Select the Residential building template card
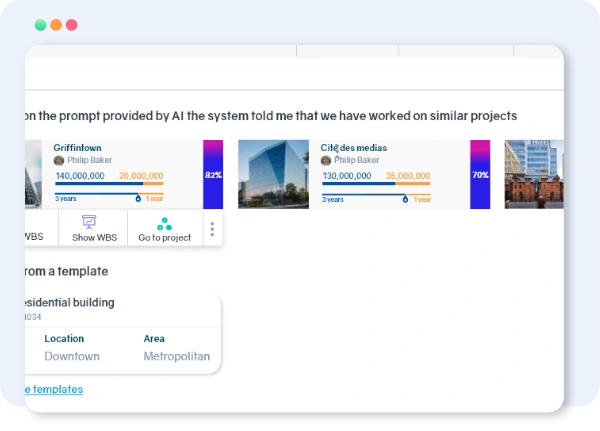This screenshot has width=600, height=431. (120, 333)
